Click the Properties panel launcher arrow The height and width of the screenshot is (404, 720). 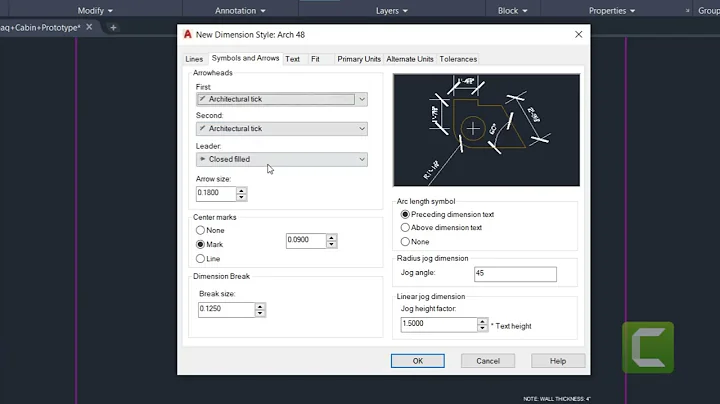(687, 11)
